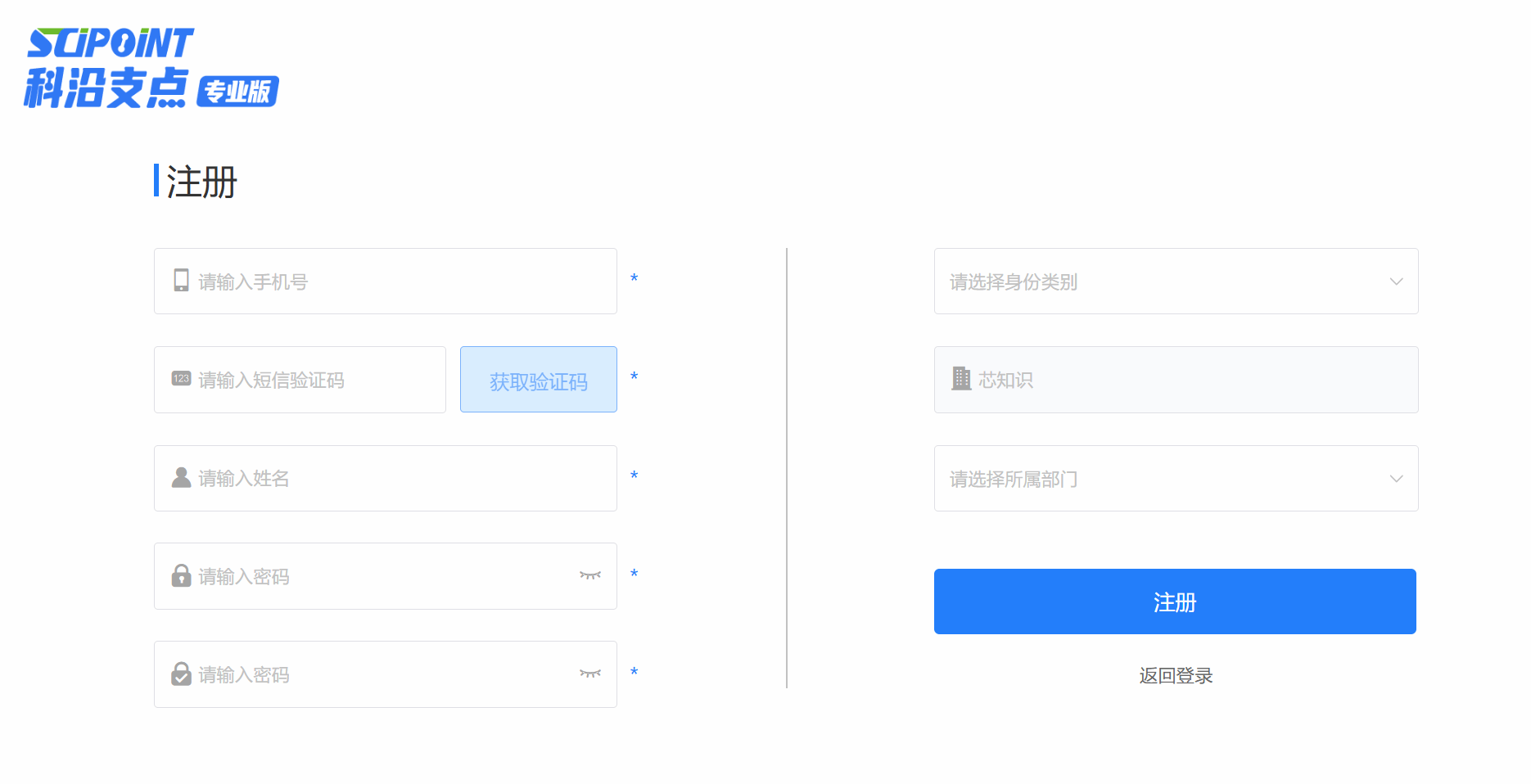This screenshot has height=784, width=1531.
Task: Toggle visibility of confirm password field
Action: [590, 674]
